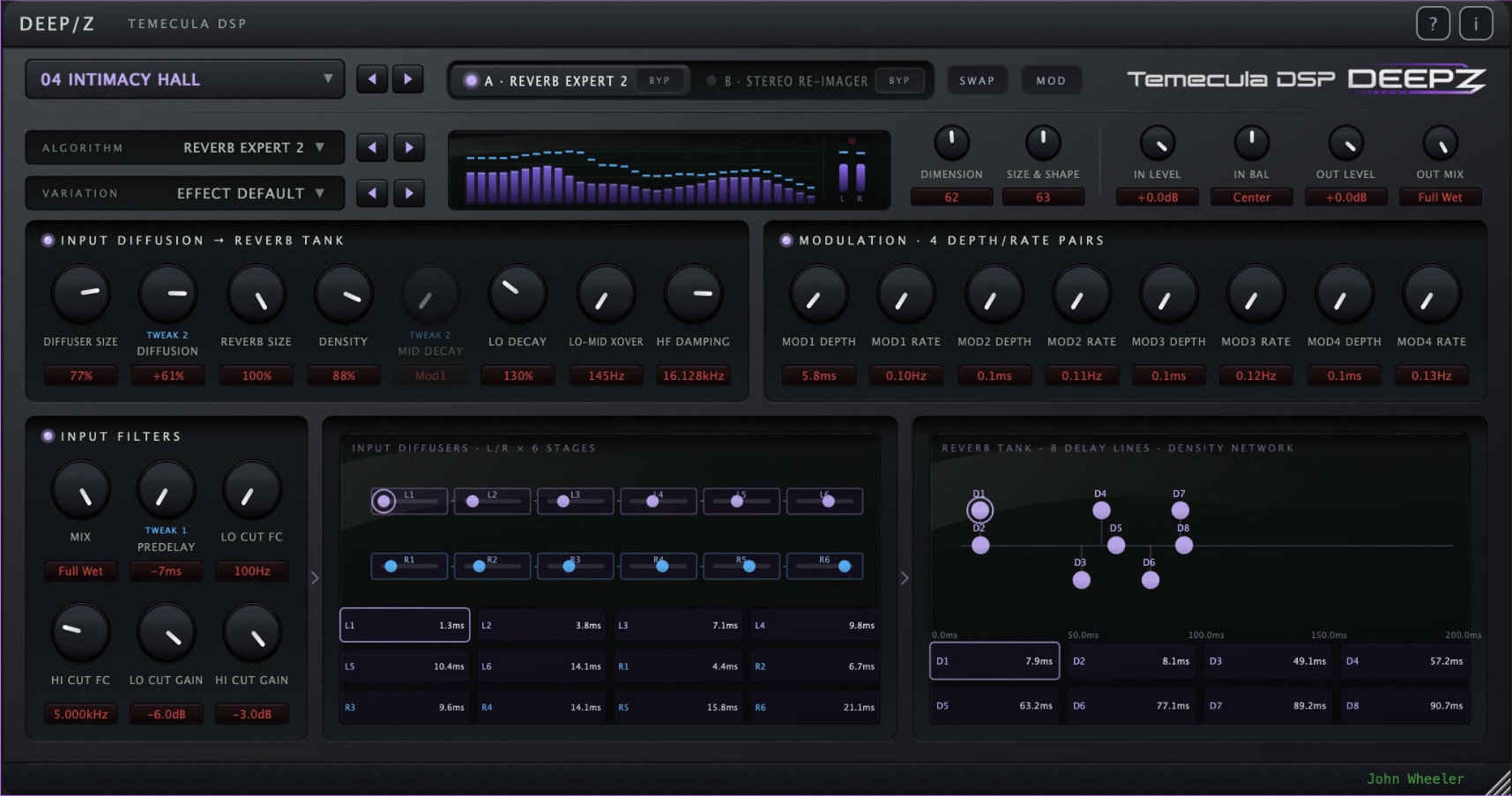The image size is (1512, 796).
Task: Select diffuser stage L6 node
Action: click(x=828, y=501)
